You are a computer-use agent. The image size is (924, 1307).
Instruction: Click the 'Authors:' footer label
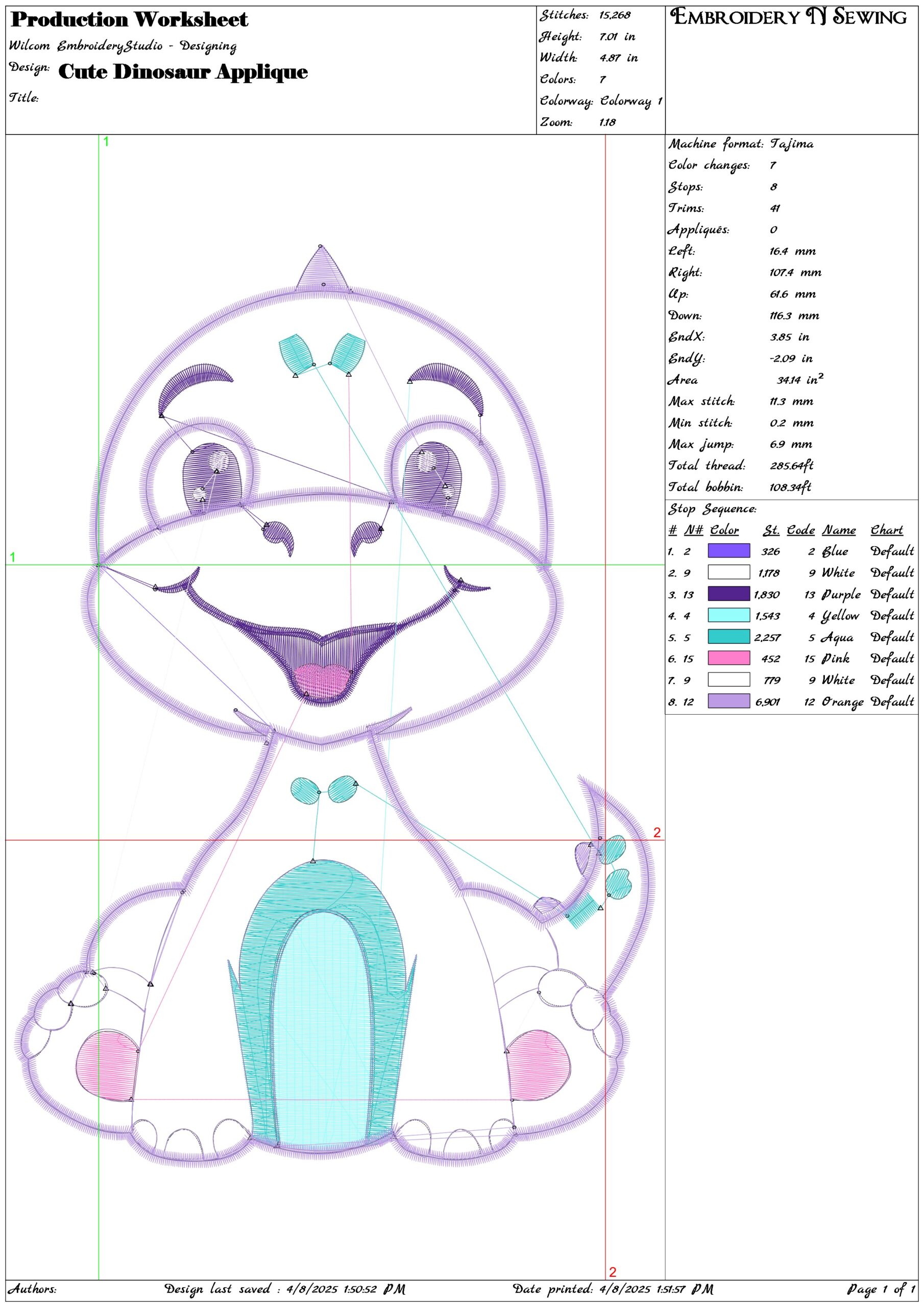(33, 1289)
